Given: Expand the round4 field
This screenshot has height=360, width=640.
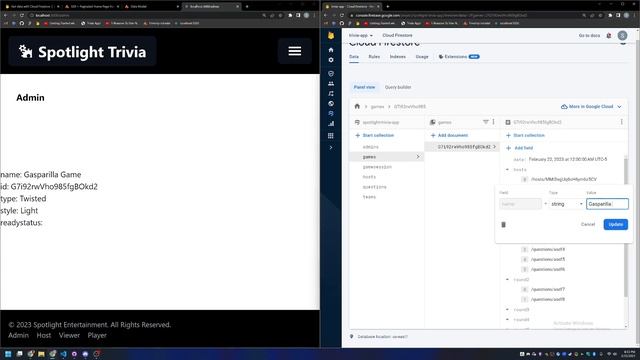Looking at the screenshot, I should click(507, 320).
